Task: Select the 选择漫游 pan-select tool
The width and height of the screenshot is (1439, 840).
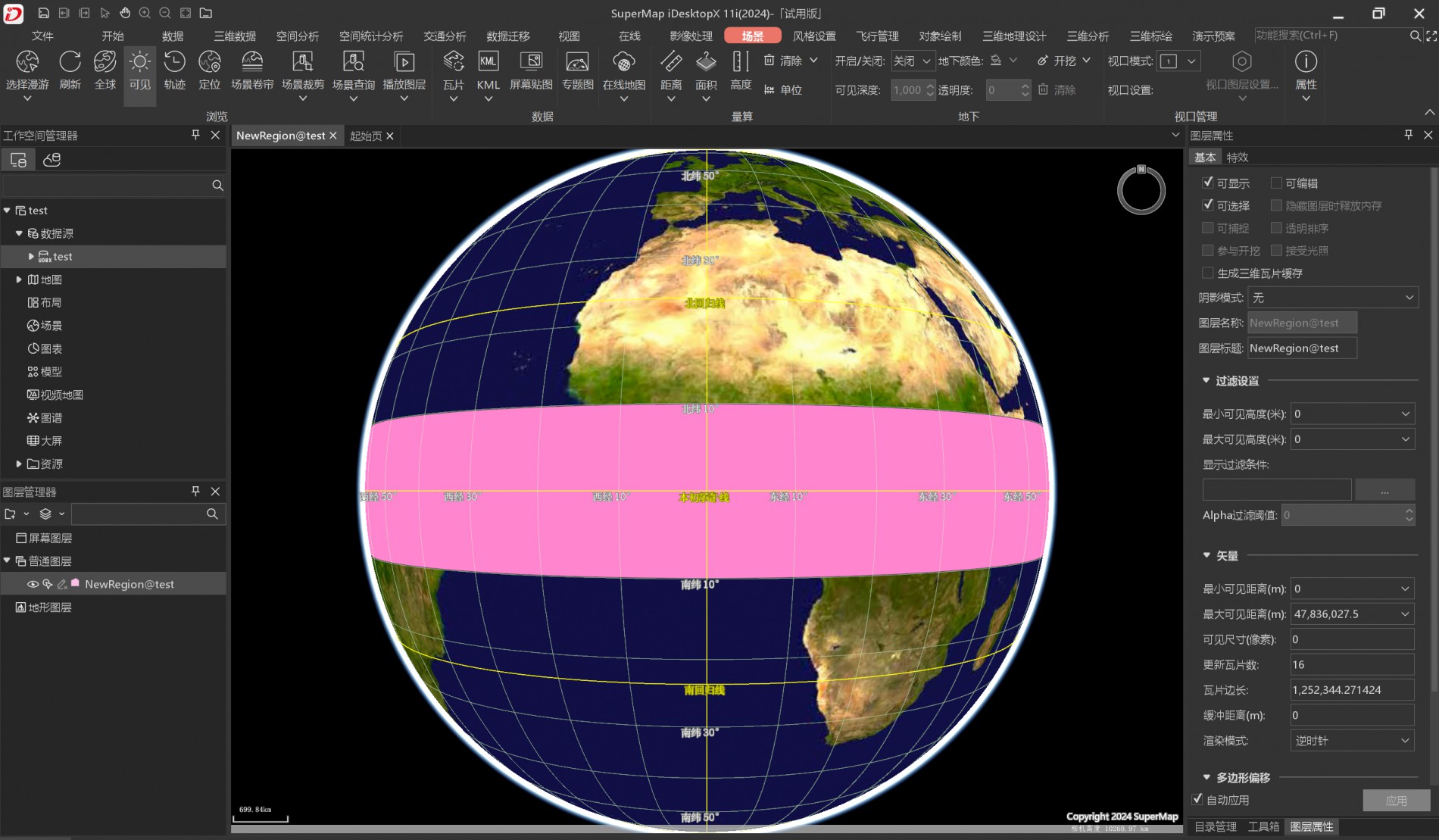Action: [x=27, y=70]
